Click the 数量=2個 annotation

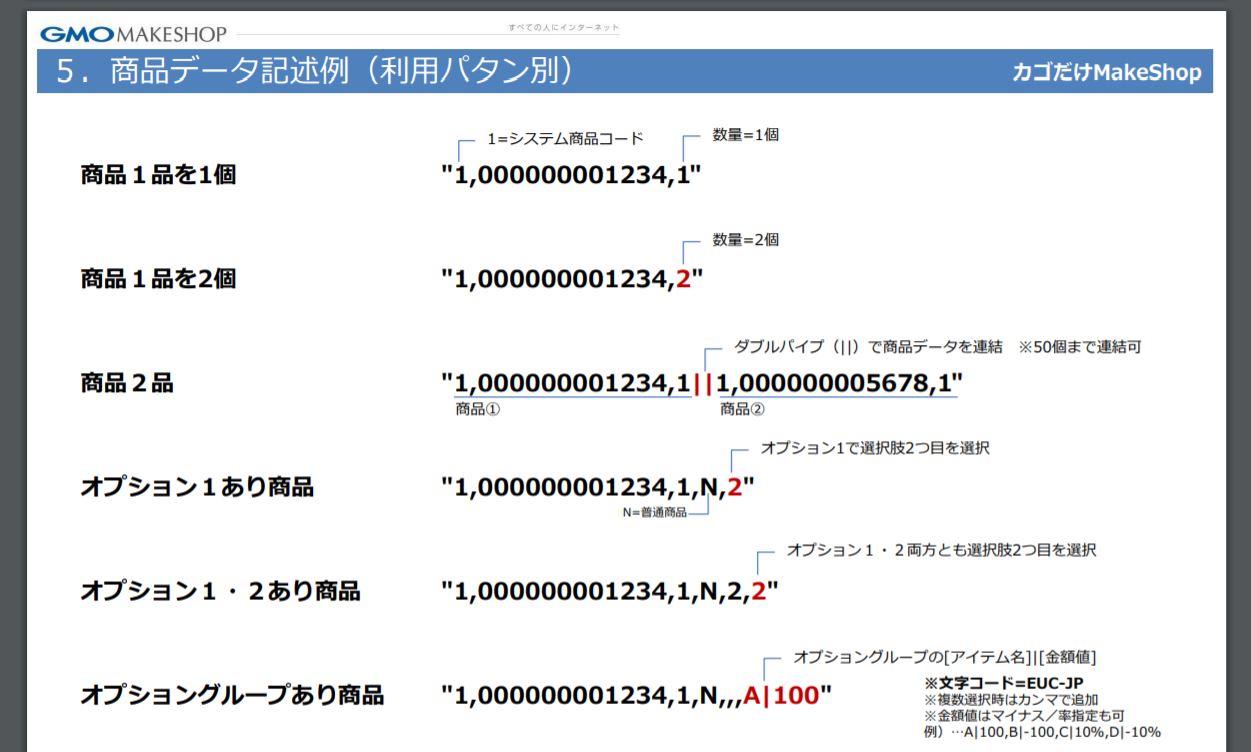(x=745, y=239)
